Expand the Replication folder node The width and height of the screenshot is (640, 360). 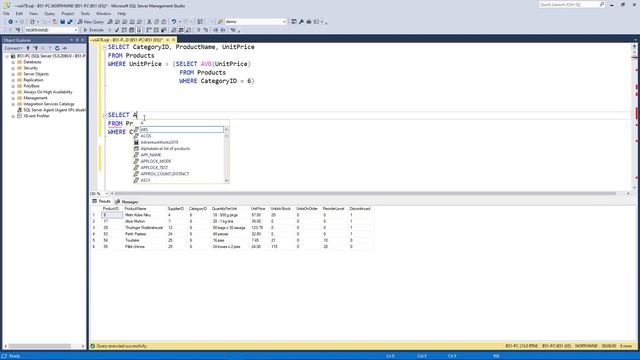13,80
